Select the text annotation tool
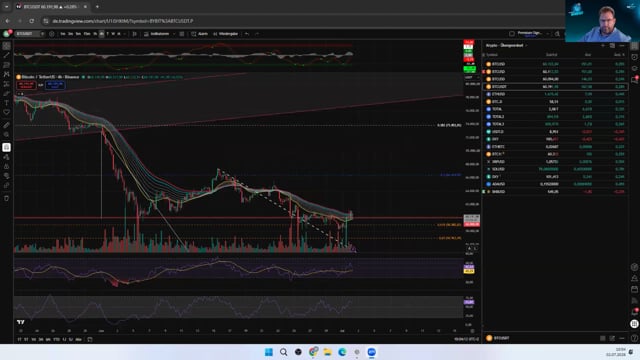Screen dimensions: 640x360 pyautogui.click(x=7, y=103)
